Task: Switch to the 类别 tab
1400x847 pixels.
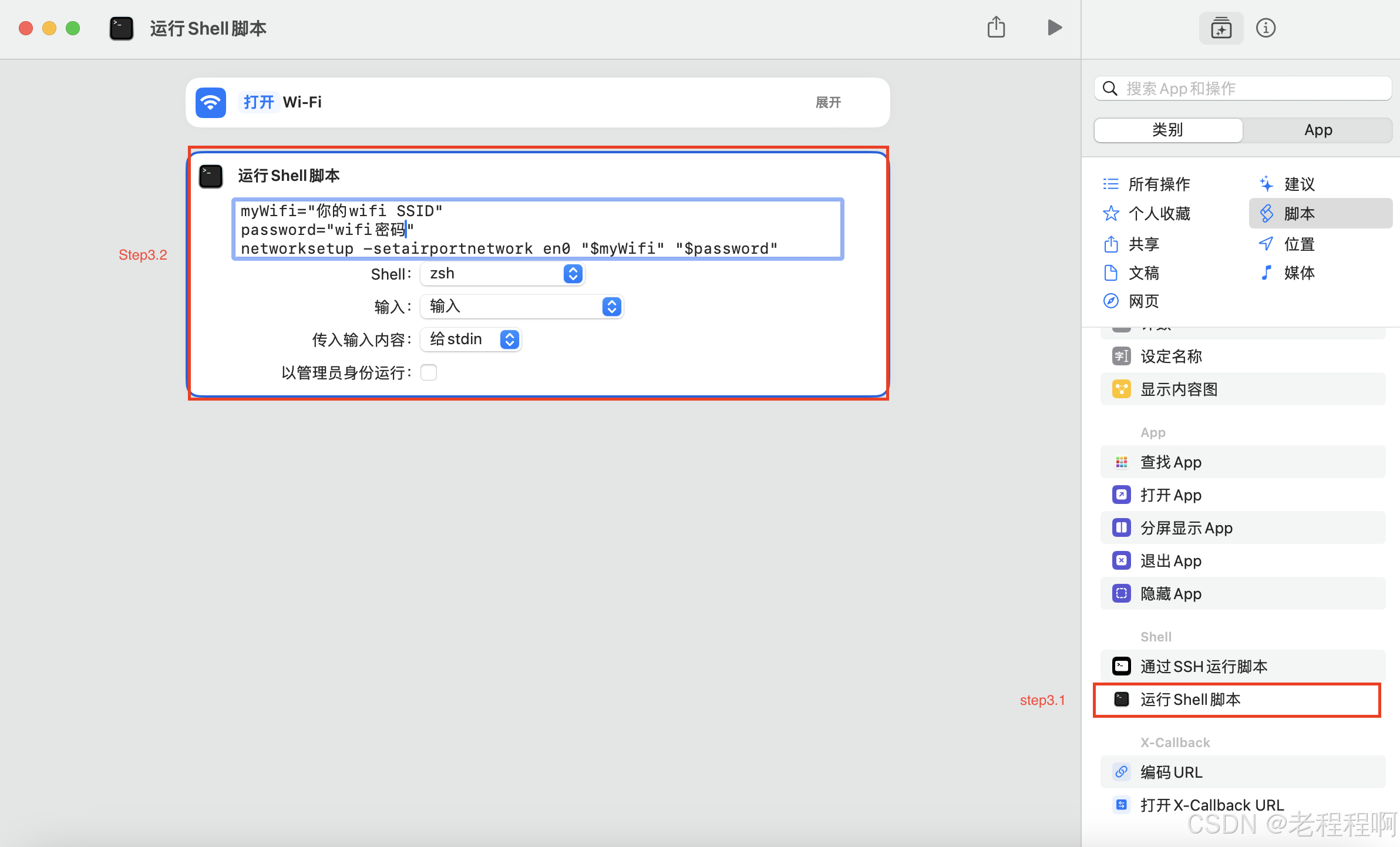Action: (x=1167, y=130)
